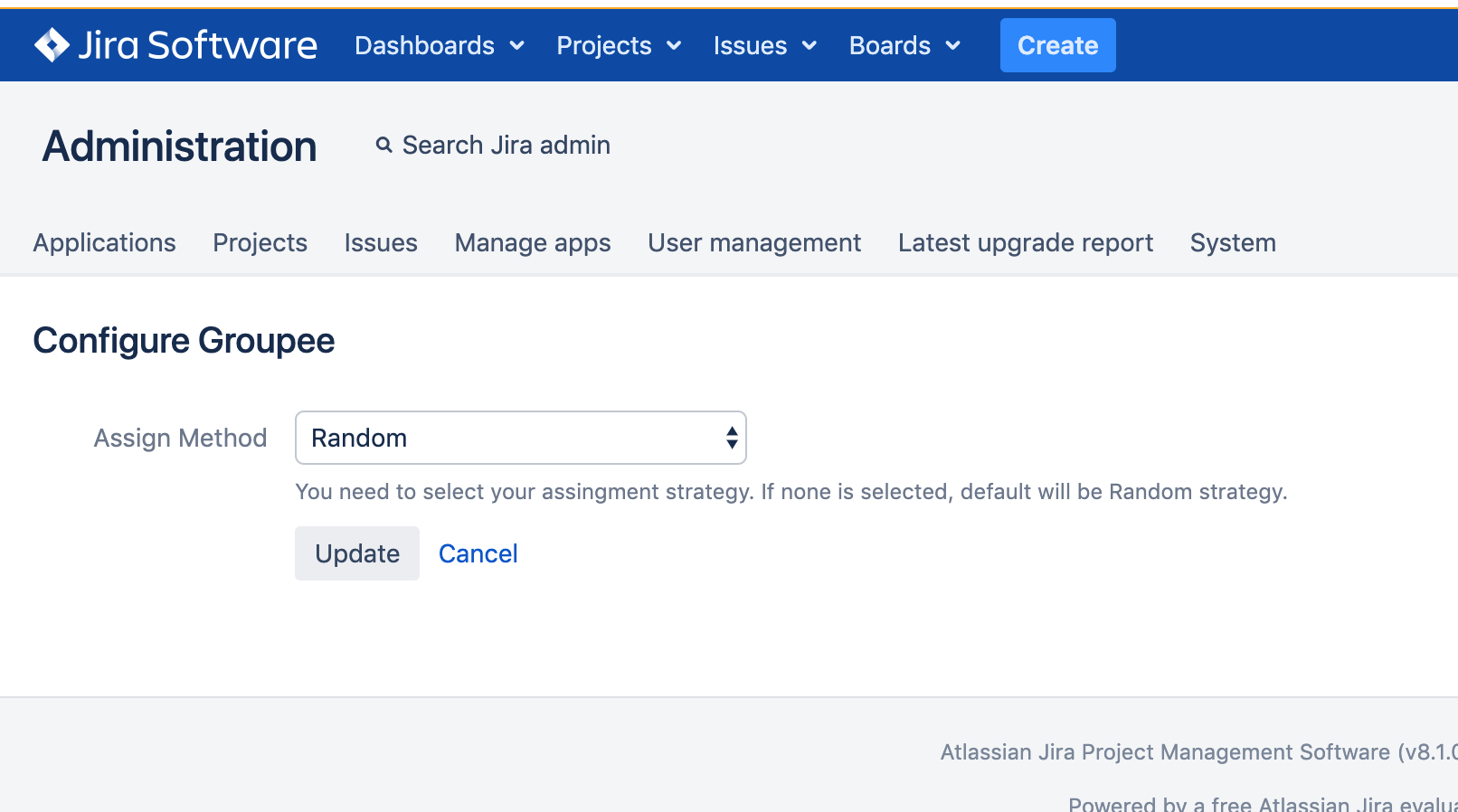Switch to the Applications admin tab
Viewport: 1458px width, 812px height.
pyautogui.click(x=105, y=242)
